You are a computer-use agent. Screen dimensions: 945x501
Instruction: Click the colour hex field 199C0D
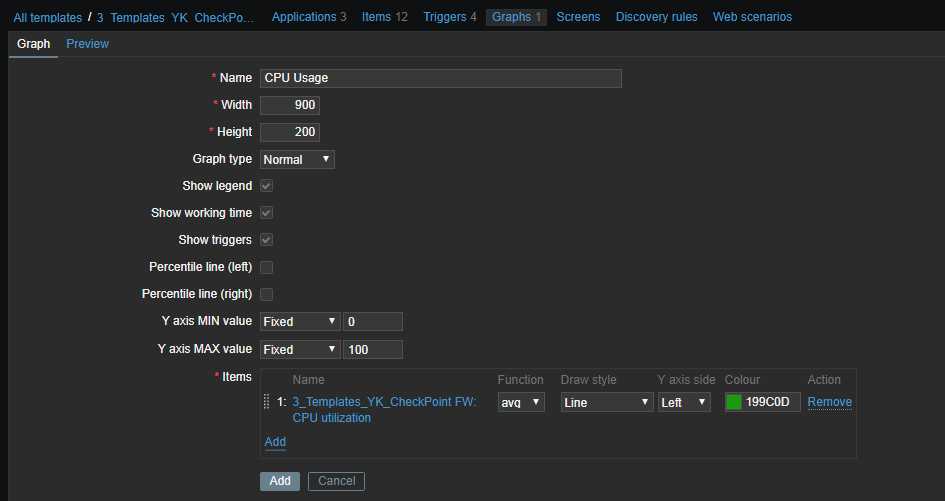click(771, 402)
